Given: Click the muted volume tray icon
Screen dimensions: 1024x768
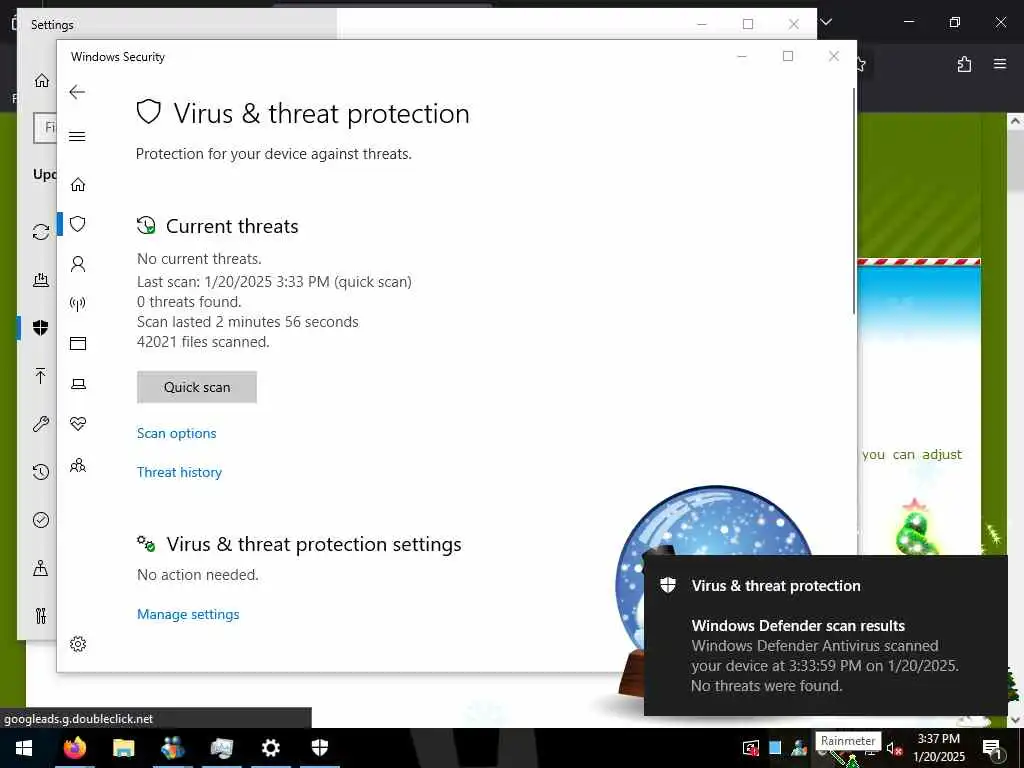Looking at the screenshot, I should tap(894, 749).
